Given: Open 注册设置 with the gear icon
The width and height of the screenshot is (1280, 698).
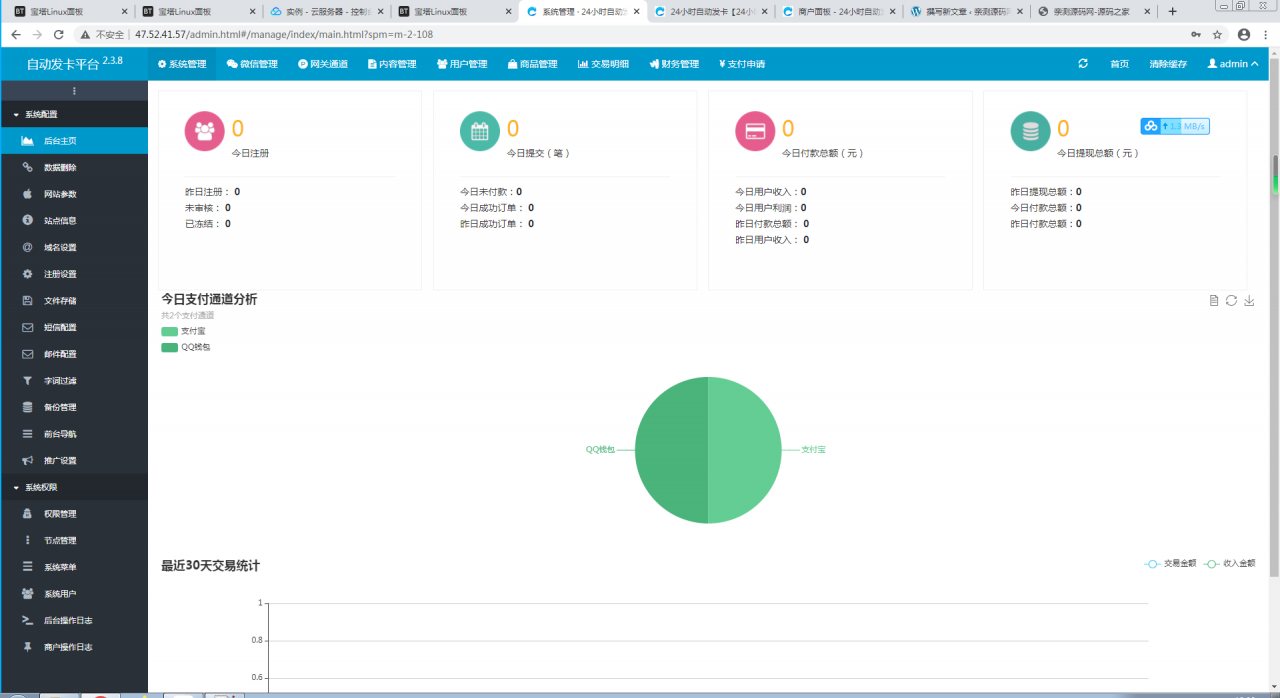Looking at the screenshot, I should tap(74, 274).
